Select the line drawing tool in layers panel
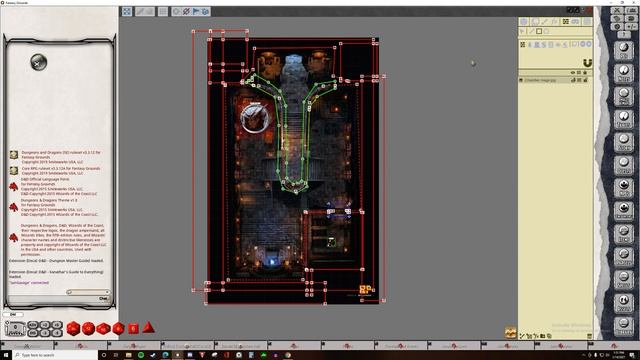The width and height of the screenshot is (640, 360). point(531,31)
